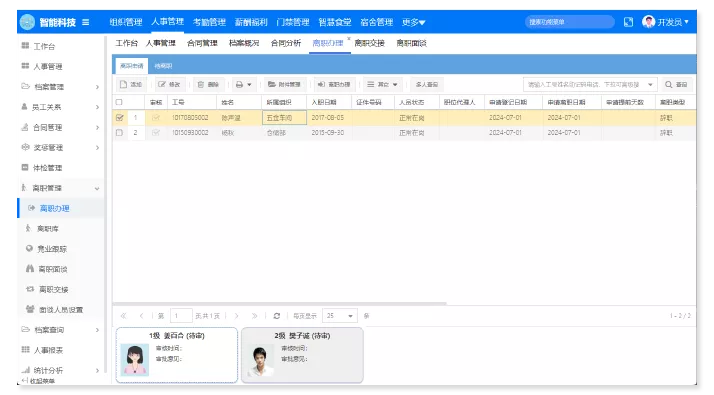The height and width of the screenshot is (395, 714).
Task: Click the refresh icon in pagination bar
Action: 276,315
